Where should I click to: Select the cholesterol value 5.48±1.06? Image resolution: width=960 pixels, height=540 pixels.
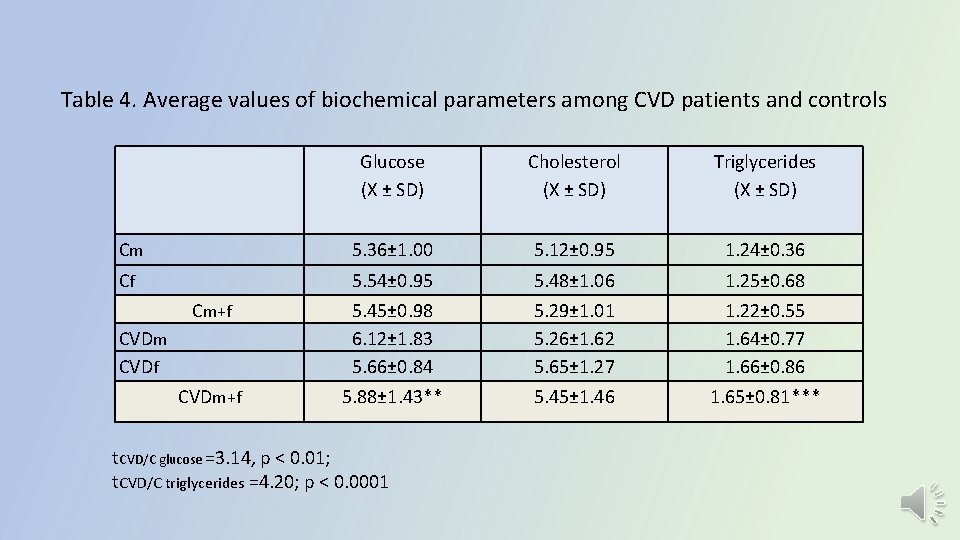tap(574, 281)
